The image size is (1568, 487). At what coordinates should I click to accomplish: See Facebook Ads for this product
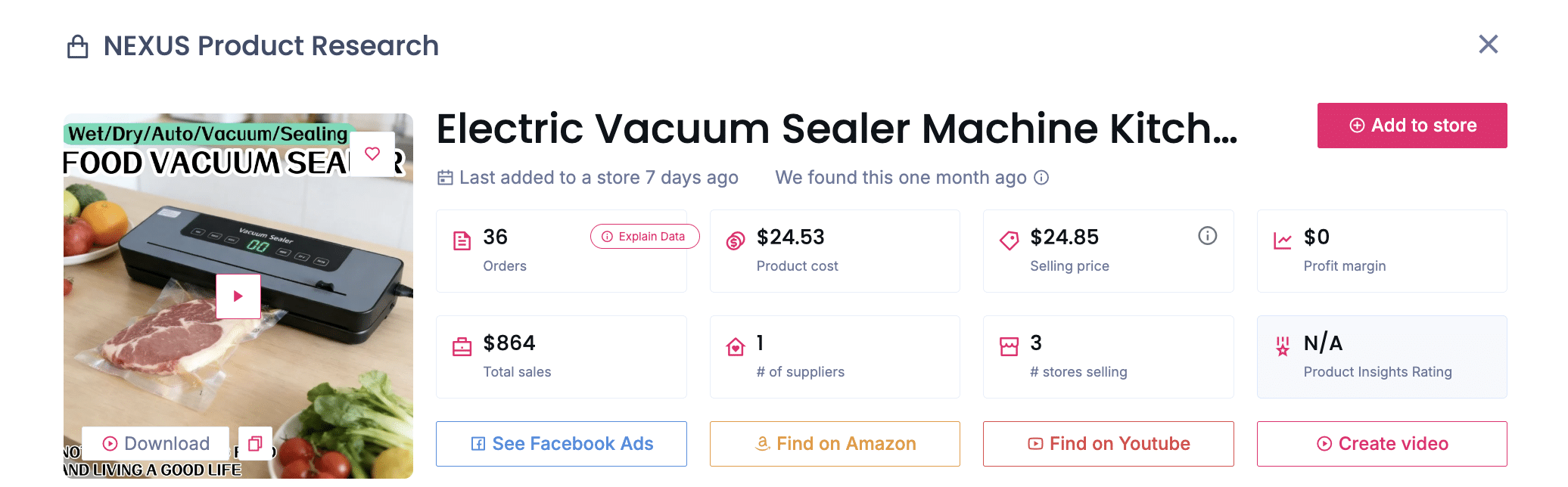[x=561, y=444]
